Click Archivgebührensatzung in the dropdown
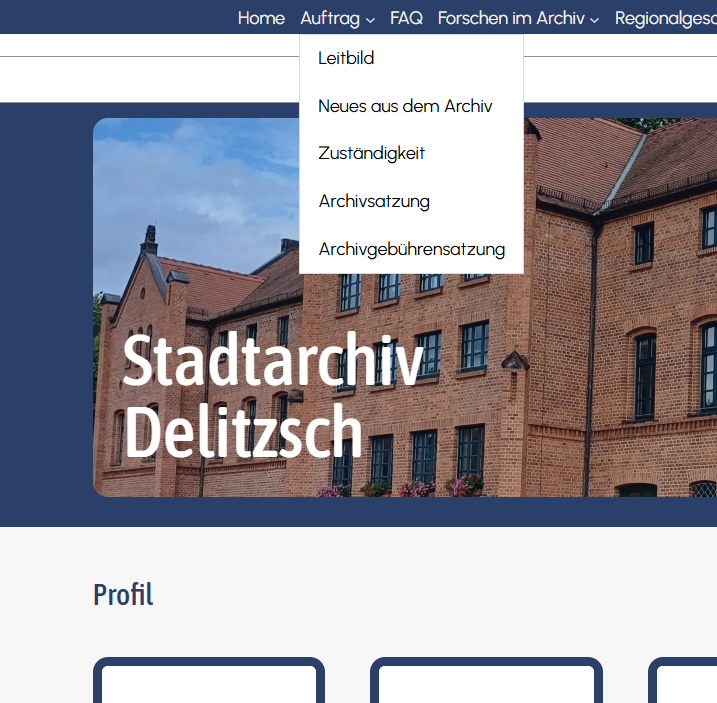The image size is (717, 703). tap(411, 249)
